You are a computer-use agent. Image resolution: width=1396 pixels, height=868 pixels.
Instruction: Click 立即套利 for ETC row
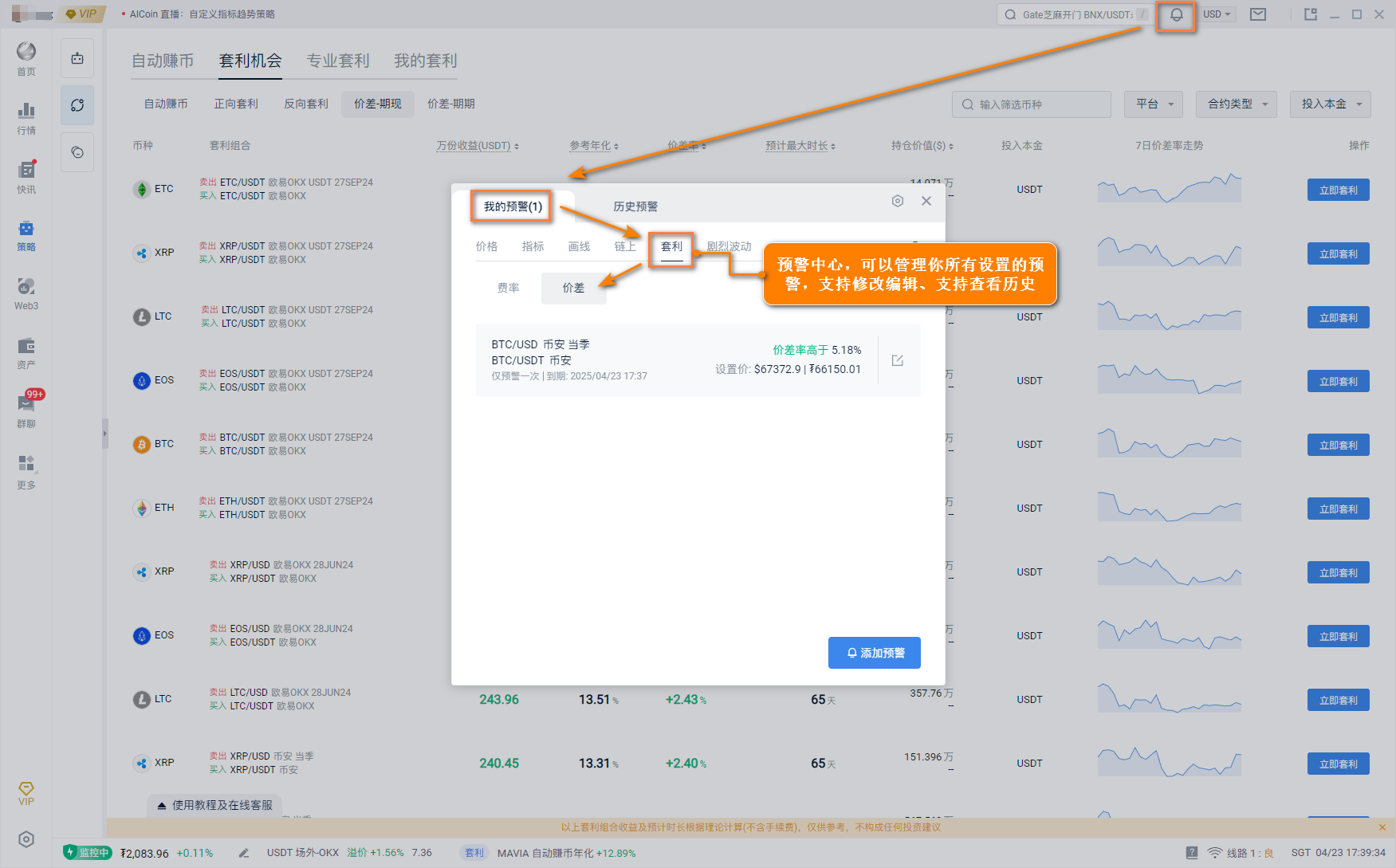(x=1339, y=190)
